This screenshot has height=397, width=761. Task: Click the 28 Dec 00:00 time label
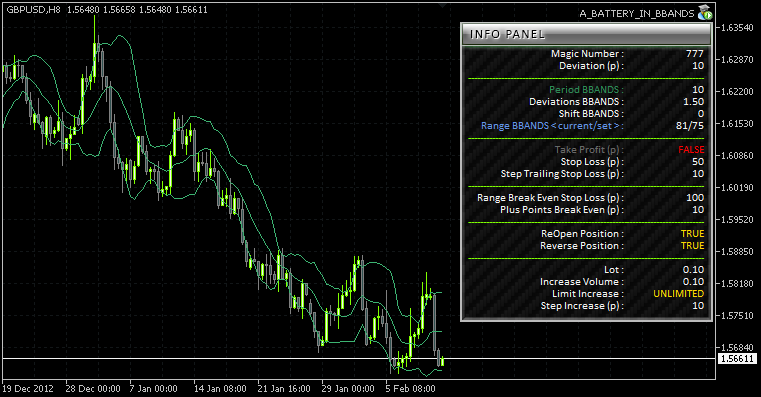(93, 389)
